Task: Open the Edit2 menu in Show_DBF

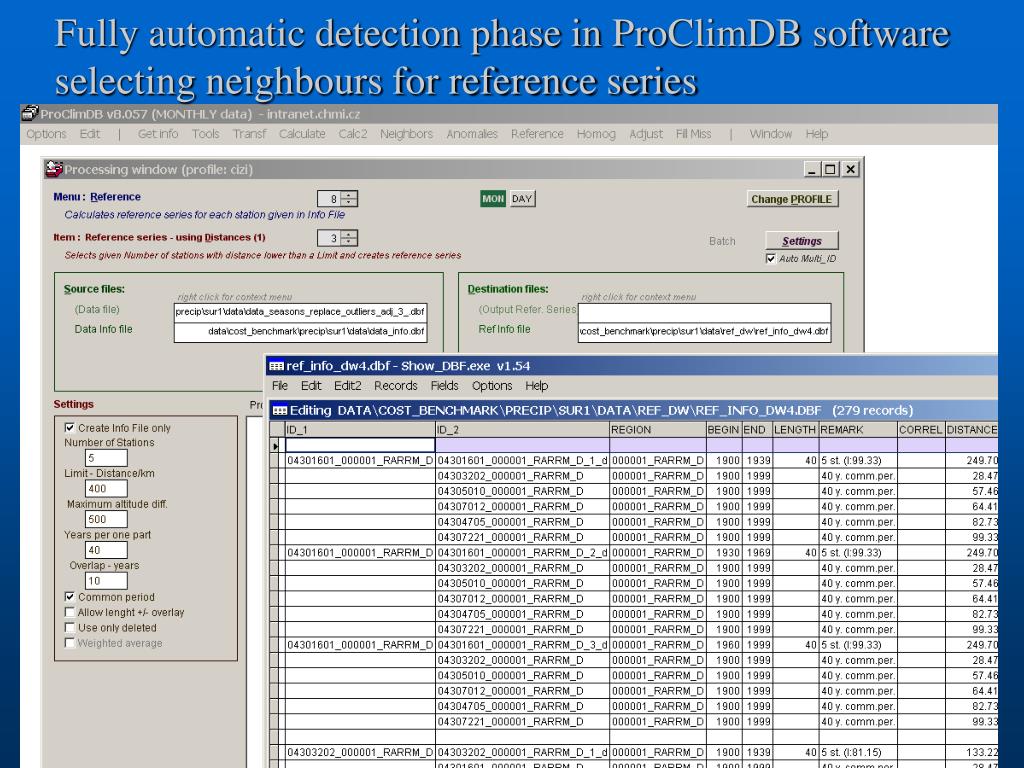Action: (347, 385)
